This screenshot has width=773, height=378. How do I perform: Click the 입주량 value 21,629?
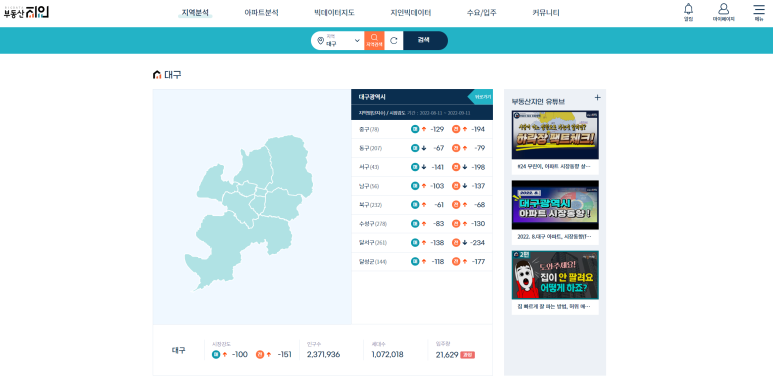(447, 354)
